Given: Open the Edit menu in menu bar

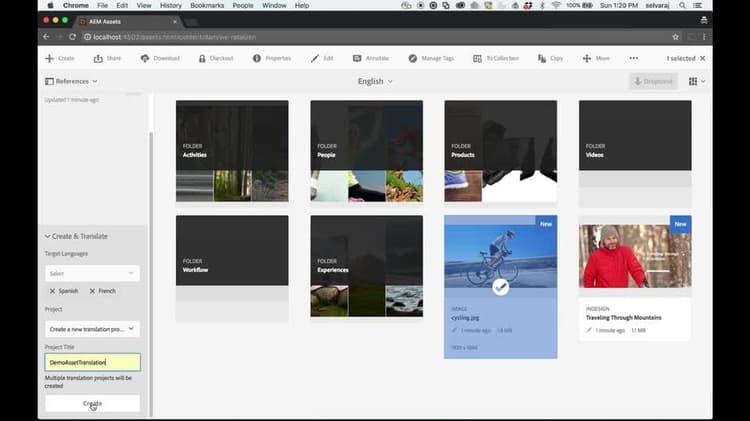Looking at the screenshot, I should (122, 6).
